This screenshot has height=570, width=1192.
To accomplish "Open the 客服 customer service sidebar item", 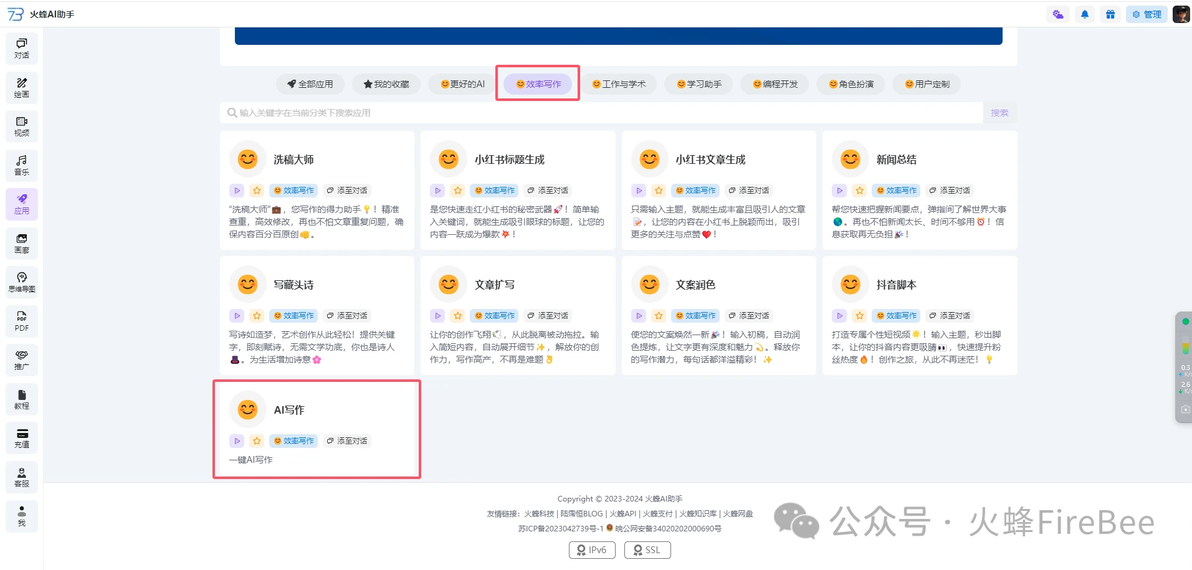I will pos(21,477).
